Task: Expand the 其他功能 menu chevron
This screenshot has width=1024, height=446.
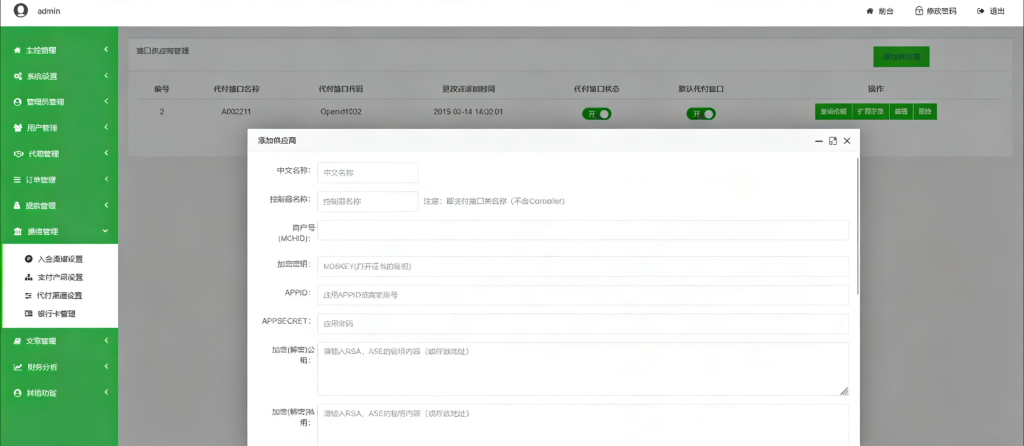Action: click(106, 392)
